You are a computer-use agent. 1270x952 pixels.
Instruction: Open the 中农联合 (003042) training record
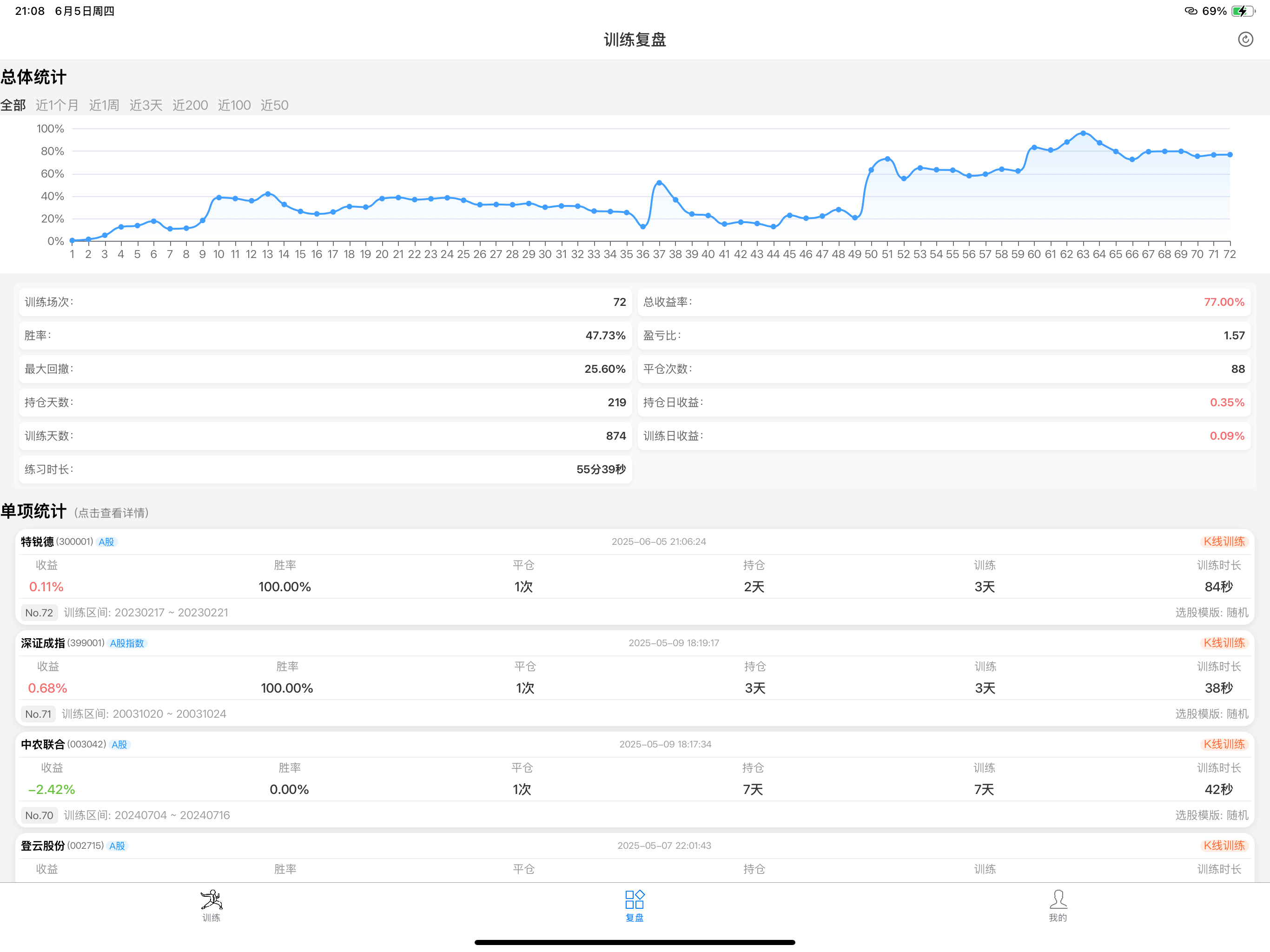click(x=635, y=779)
